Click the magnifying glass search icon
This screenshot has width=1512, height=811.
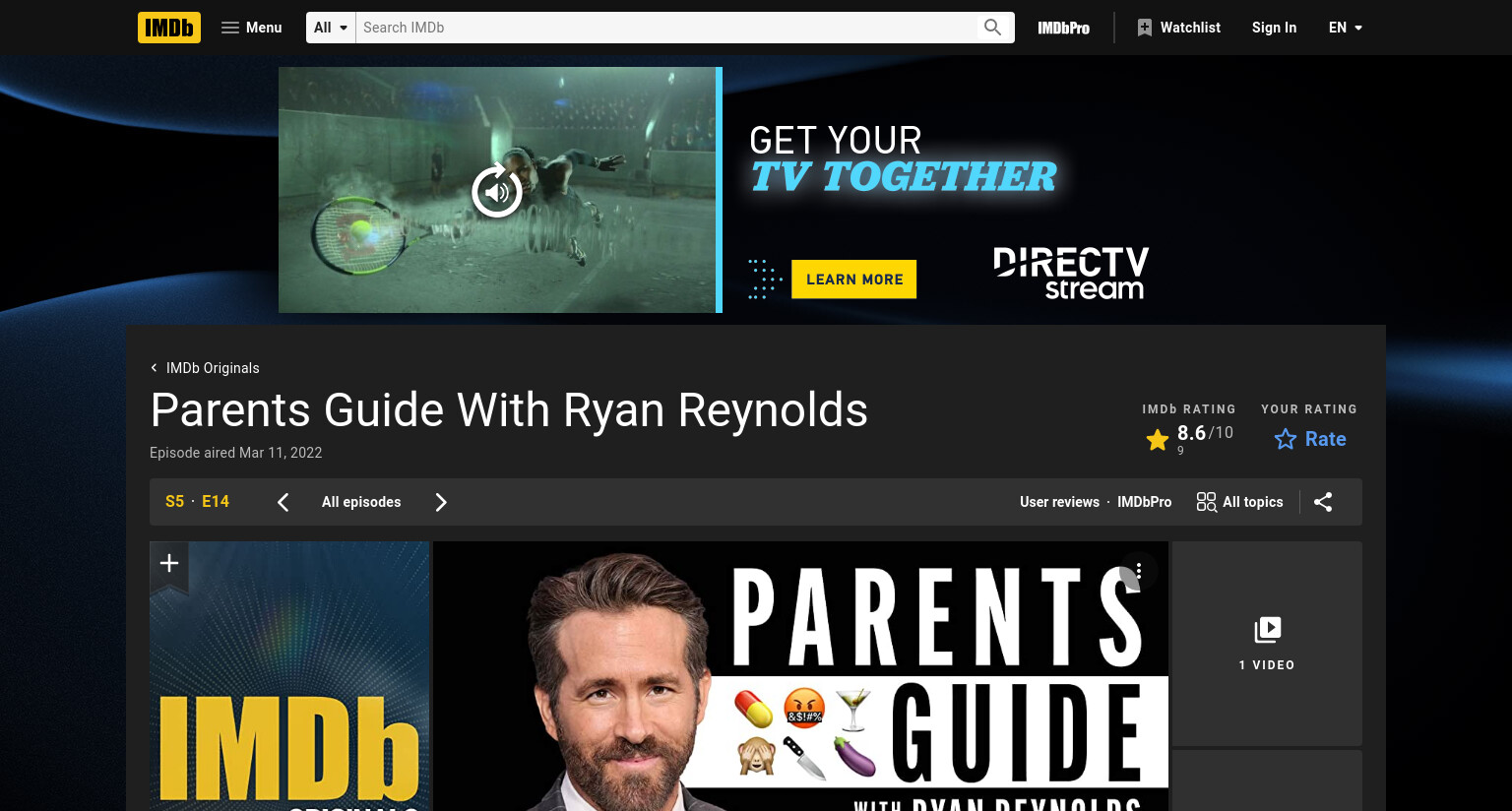coord(993,28)
